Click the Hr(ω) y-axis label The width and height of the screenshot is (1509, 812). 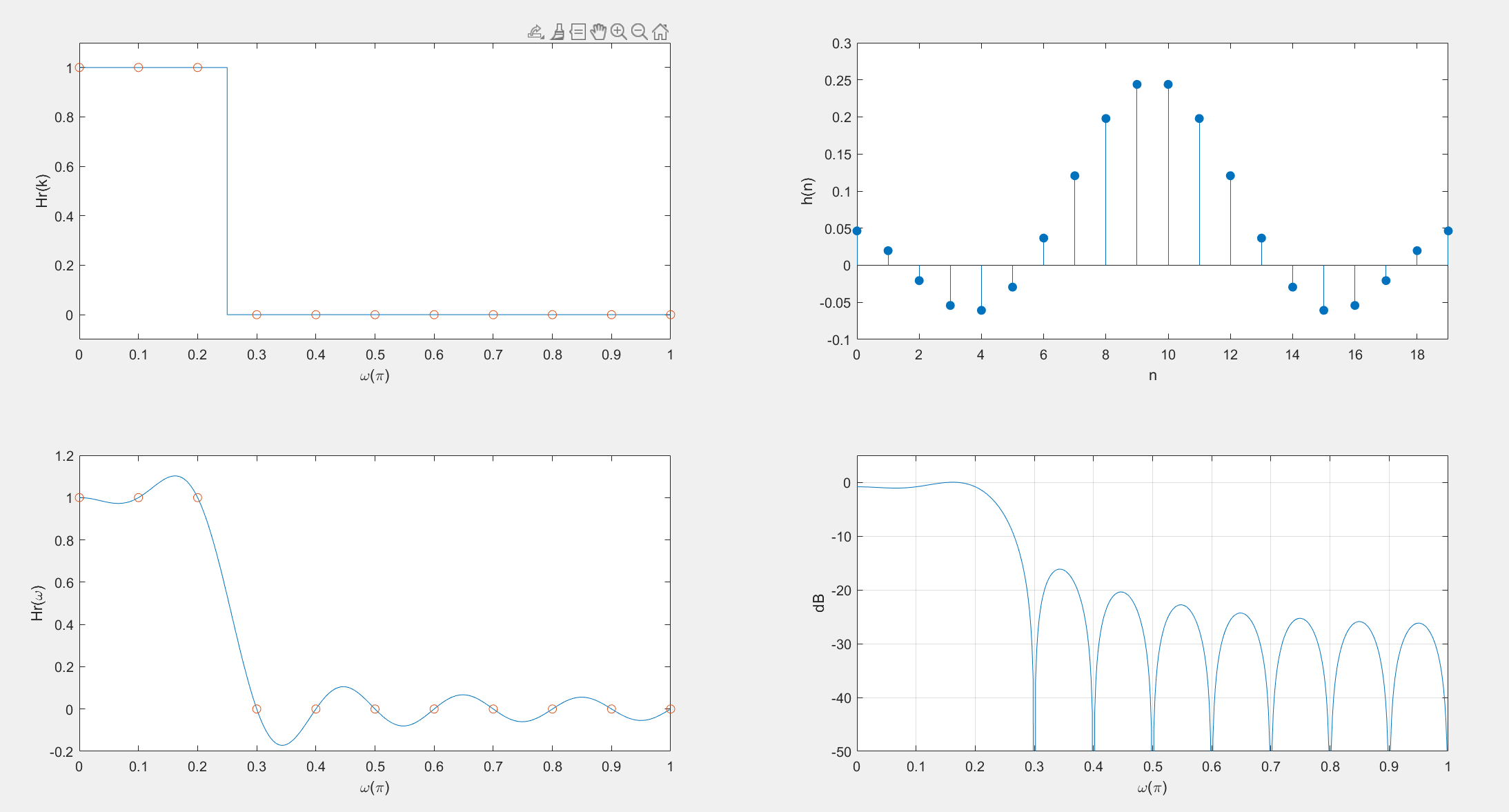tap(37, 602)
